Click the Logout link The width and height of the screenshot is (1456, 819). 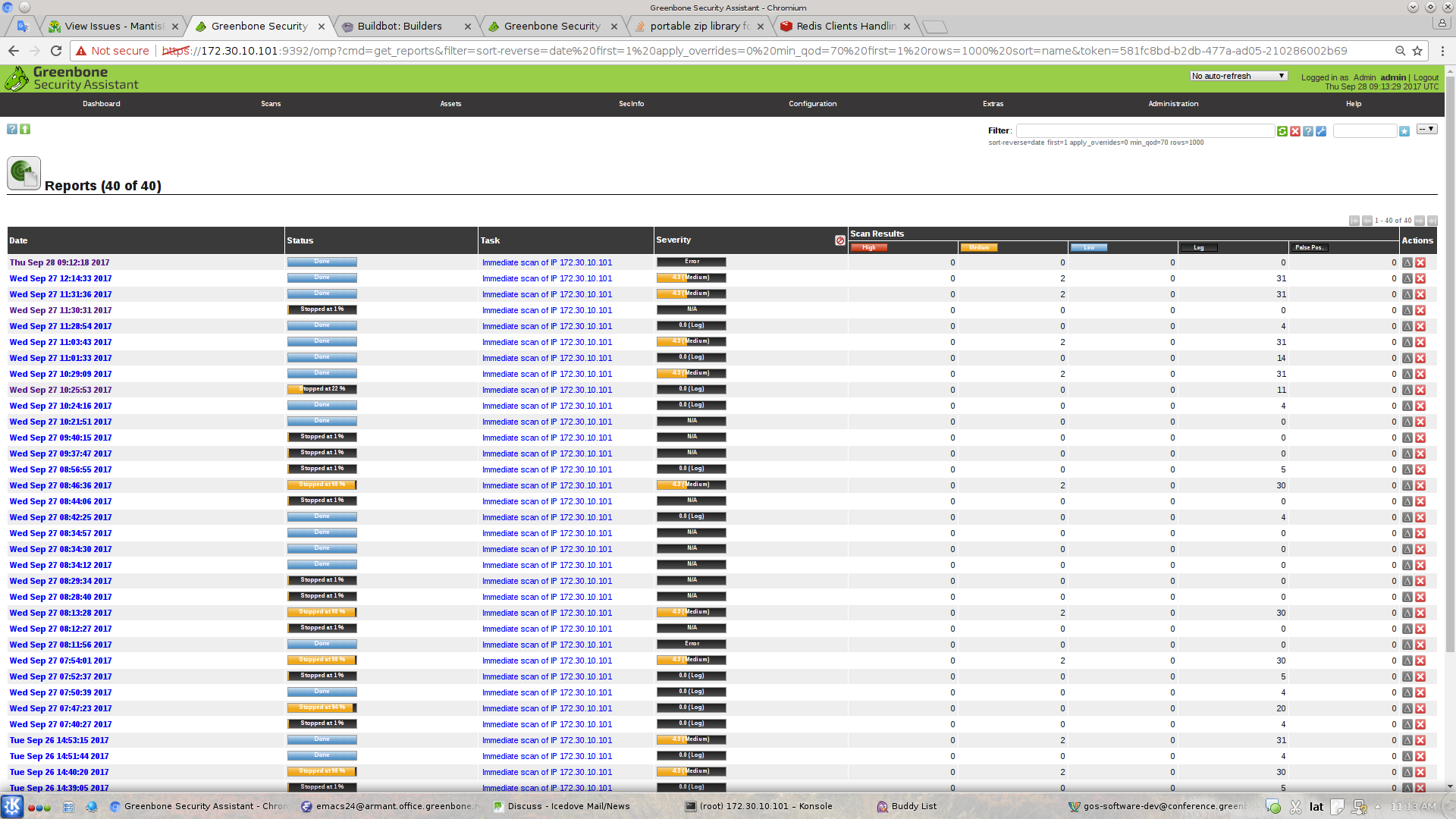(x=1426, y=77)
